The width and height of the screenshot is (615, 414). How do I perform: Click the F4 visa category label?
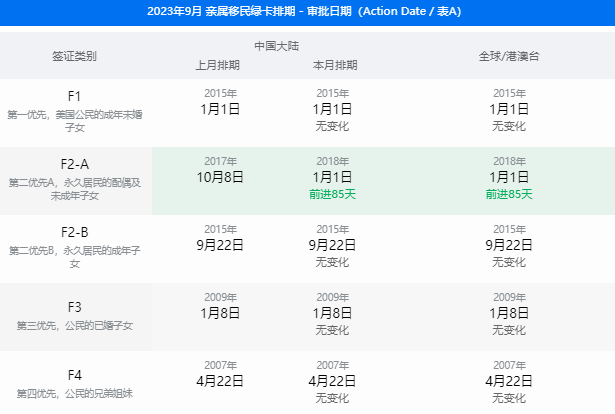coord(74,375)
